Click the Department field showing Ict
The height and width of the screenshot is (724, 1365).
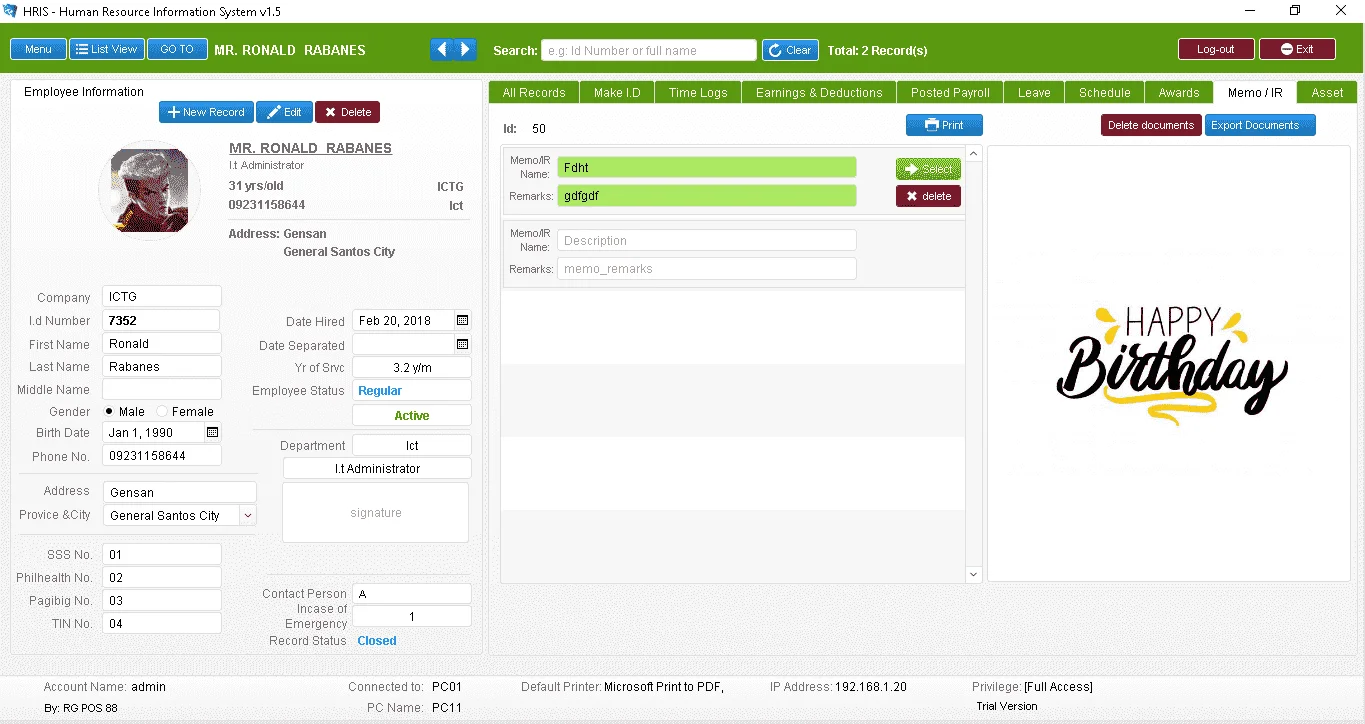(411, 445)
